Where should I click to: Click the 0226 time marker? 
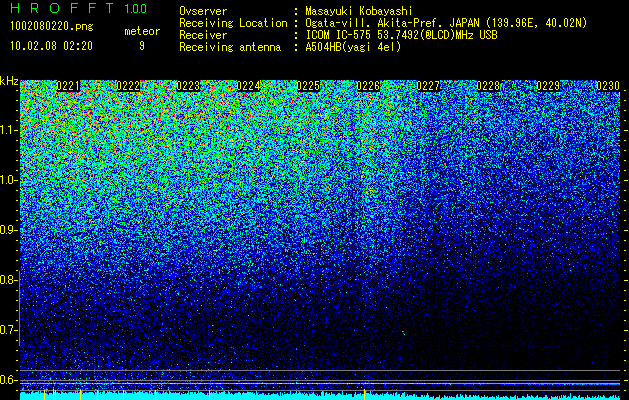(x=368, y=86)
